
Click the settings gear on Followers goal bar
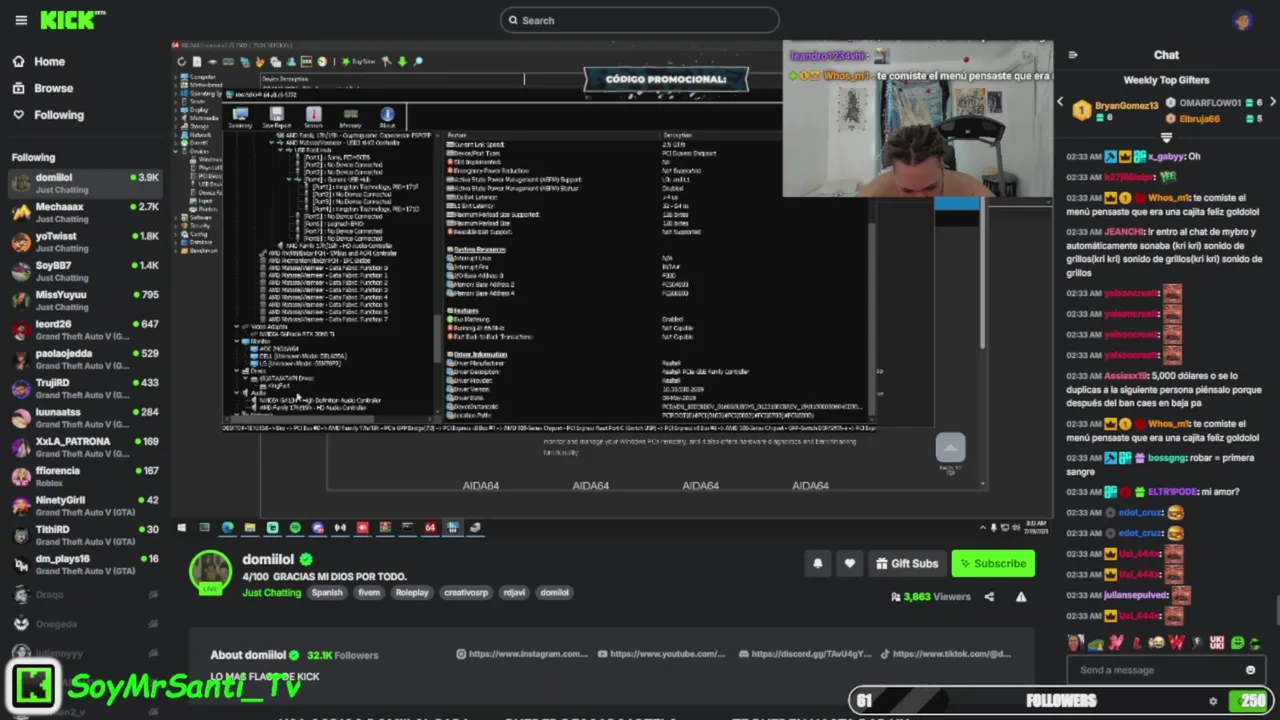(x=1213, y=701)
